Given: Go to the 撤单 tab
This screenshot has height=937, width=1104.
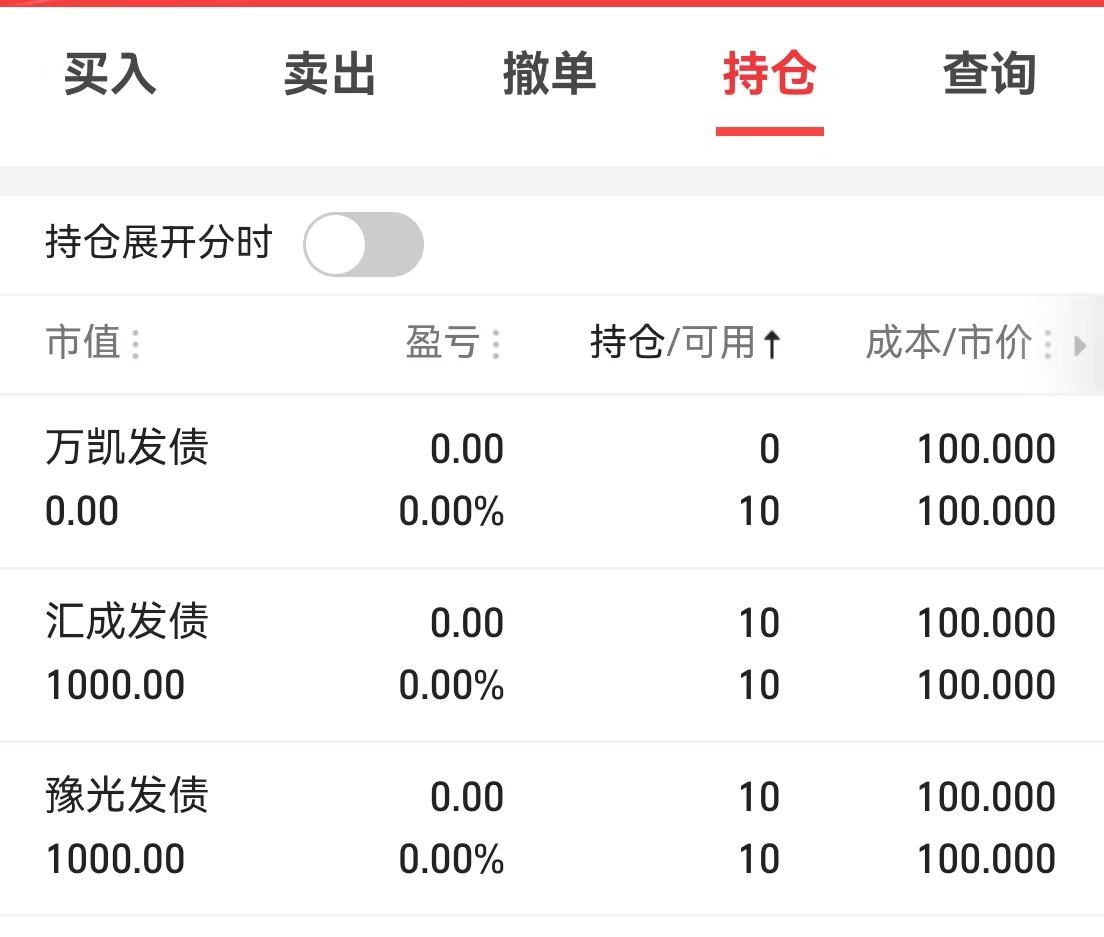Looking at the screenshot, I should [x=549, y=75].
